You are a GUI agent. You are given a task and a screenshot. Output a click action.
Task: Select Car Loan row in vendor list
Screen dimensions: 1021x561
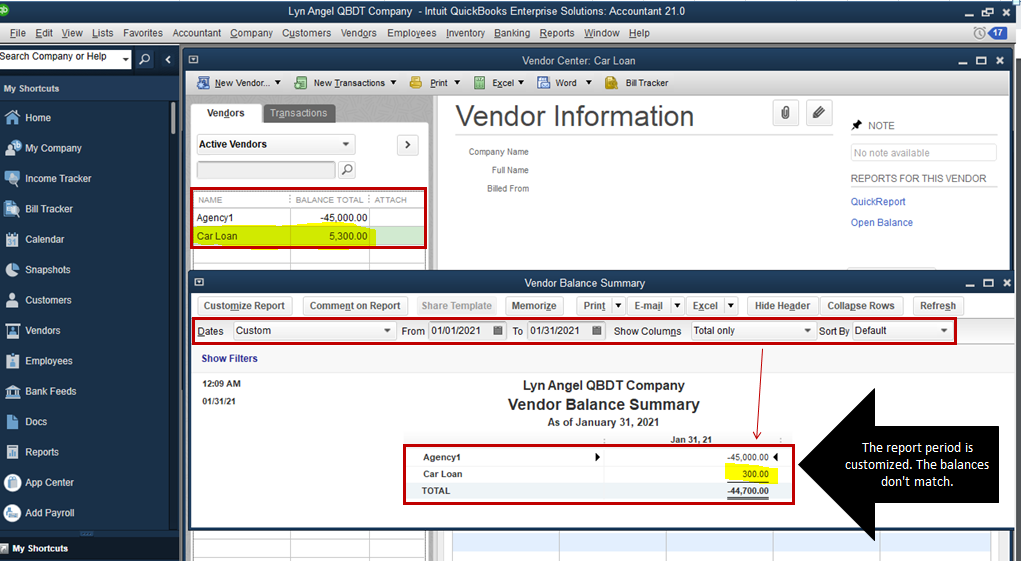click(308, 236)
